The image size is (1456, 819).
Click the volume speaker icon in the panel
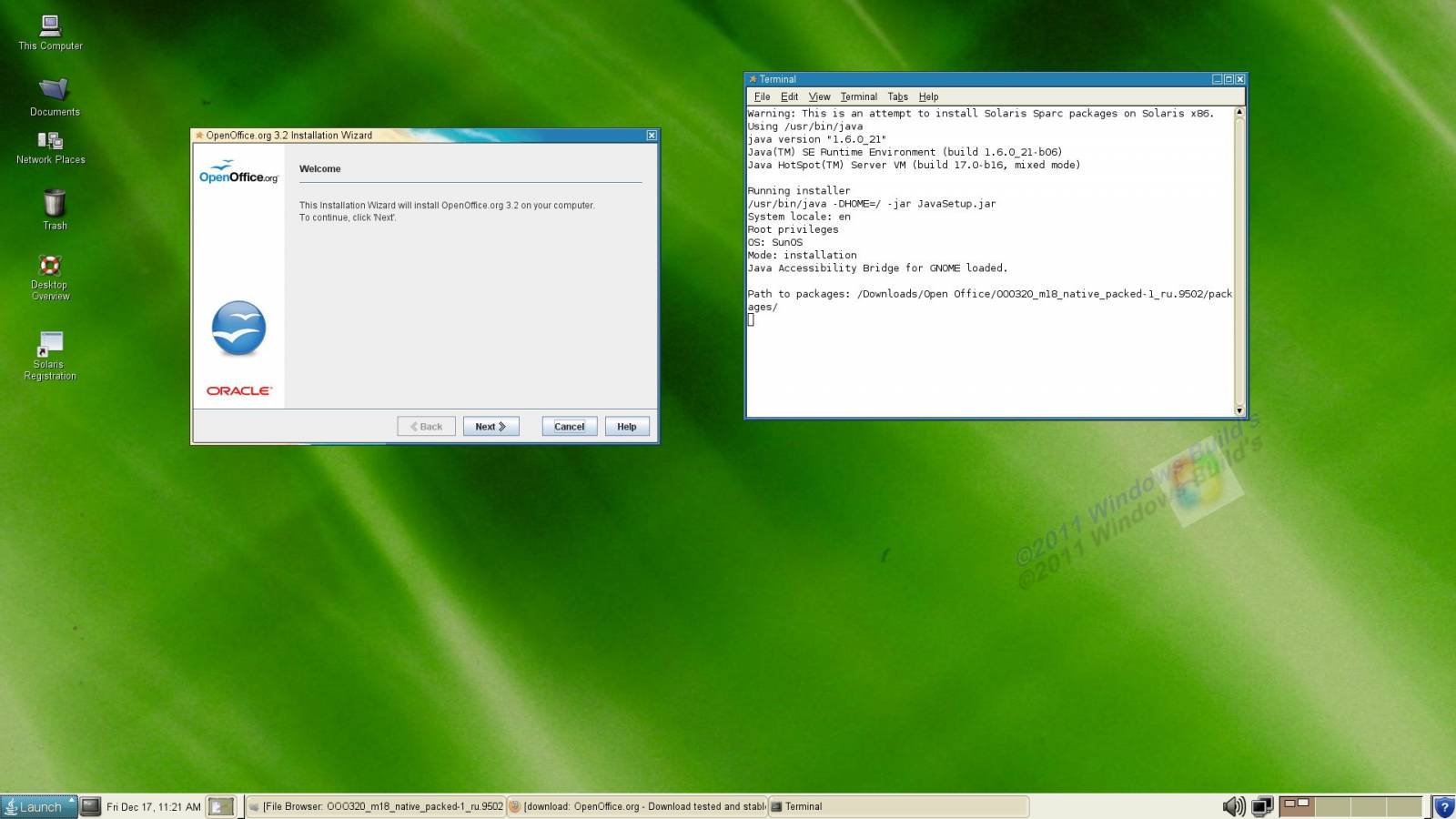click(x=1234, y=806)
